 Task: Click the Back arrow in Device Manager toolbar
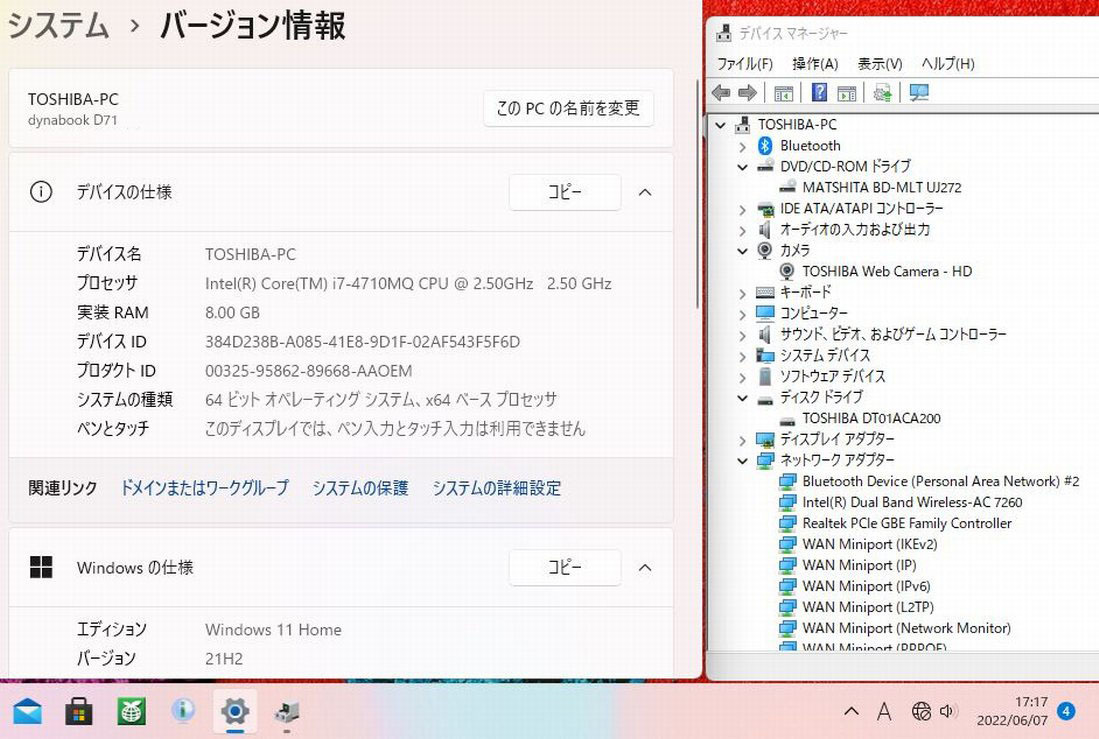click(x=721, y=93)
